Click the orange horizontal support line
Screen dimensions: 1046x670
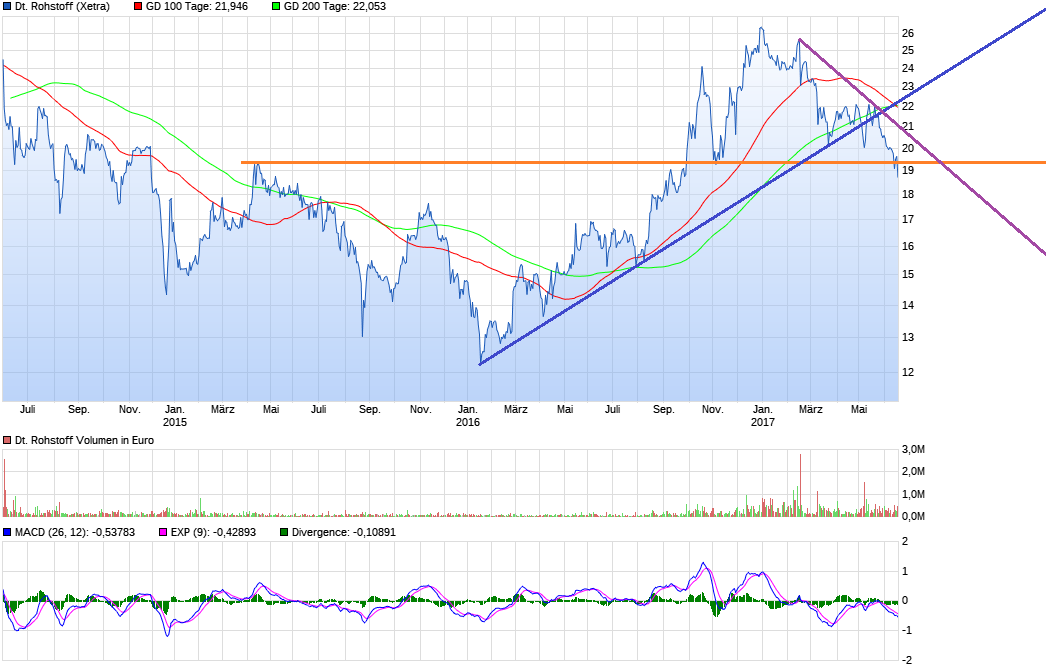[643, 162]
